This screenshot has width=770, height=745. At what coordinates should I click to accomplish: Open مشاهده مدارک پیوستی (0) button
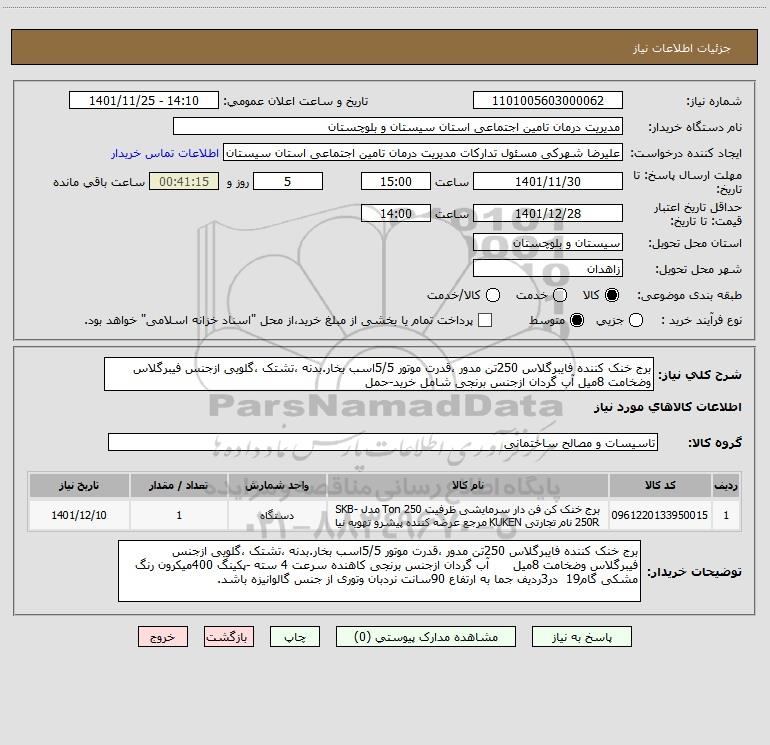tap(426, 637)
